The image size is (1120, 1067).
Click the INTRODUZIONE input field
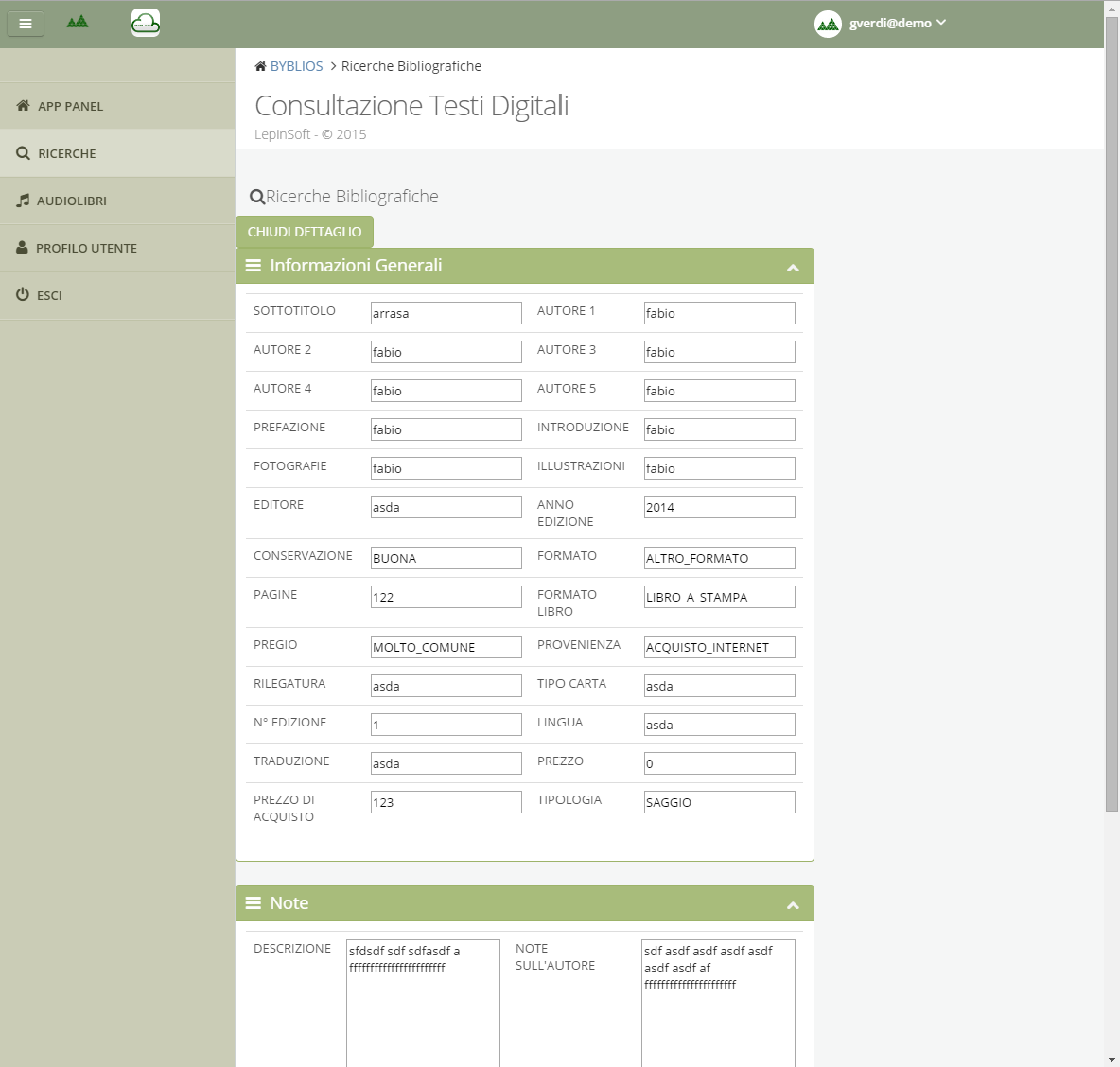719,429
